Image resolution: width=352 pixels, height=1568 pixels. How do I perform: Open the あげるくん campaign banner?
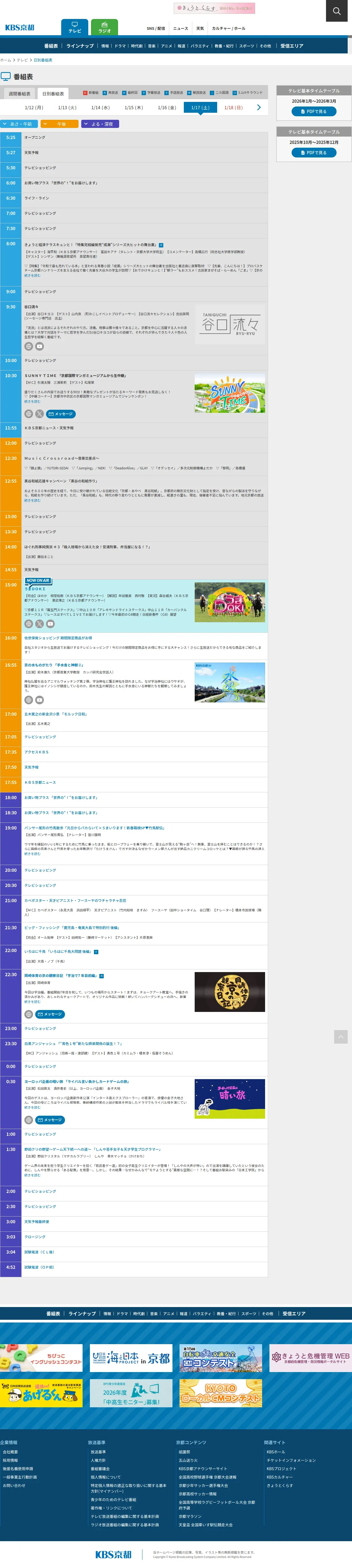(41, 1393)
